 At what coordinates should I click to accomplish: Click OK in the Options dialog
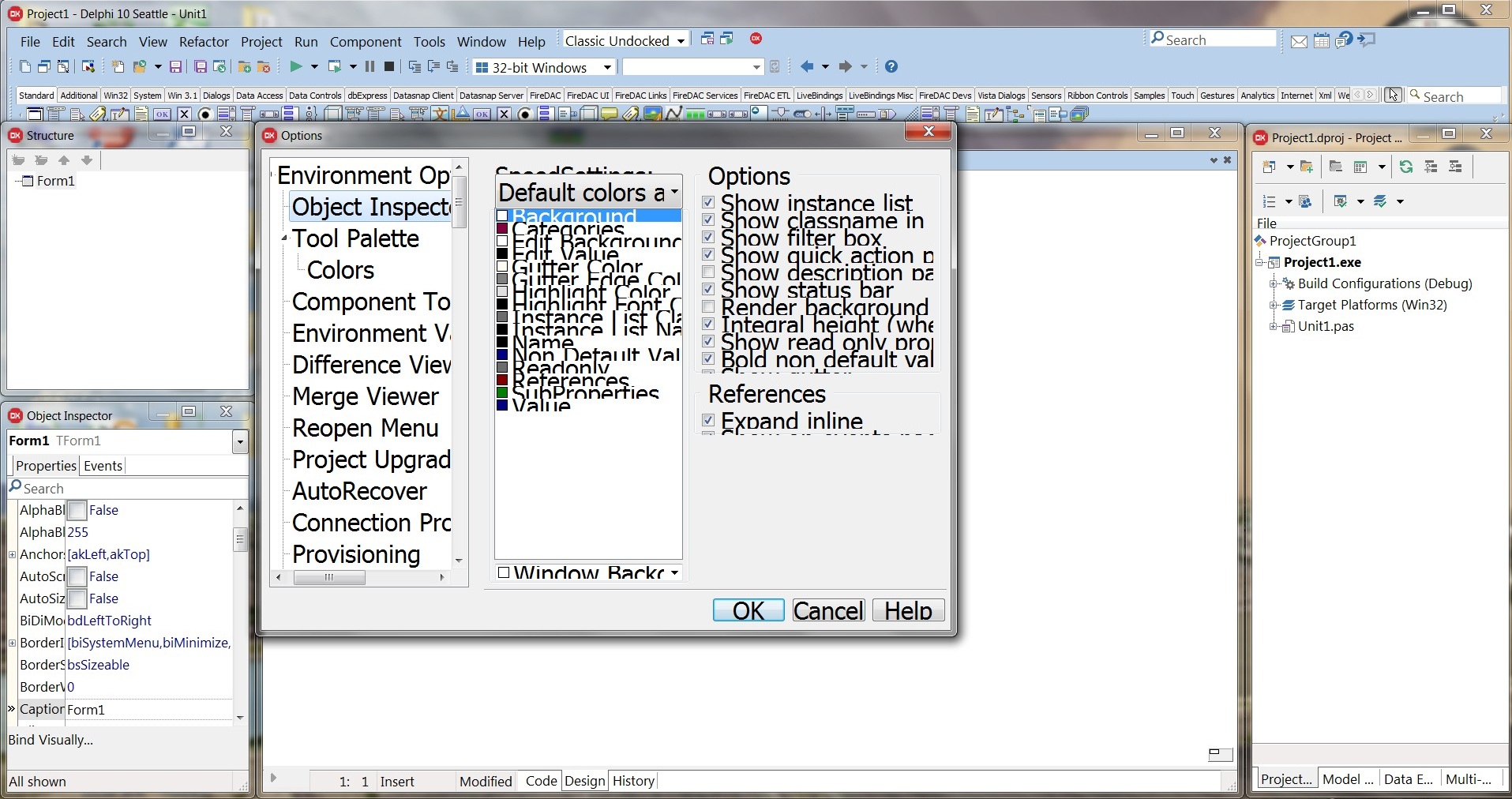click(x=748, y=610)
